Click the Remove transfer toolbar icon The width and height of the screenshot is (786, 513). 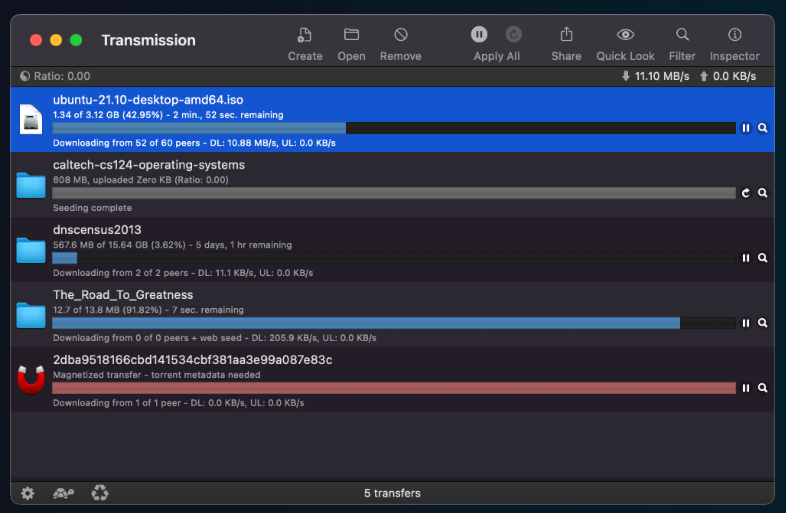(400, 35)
